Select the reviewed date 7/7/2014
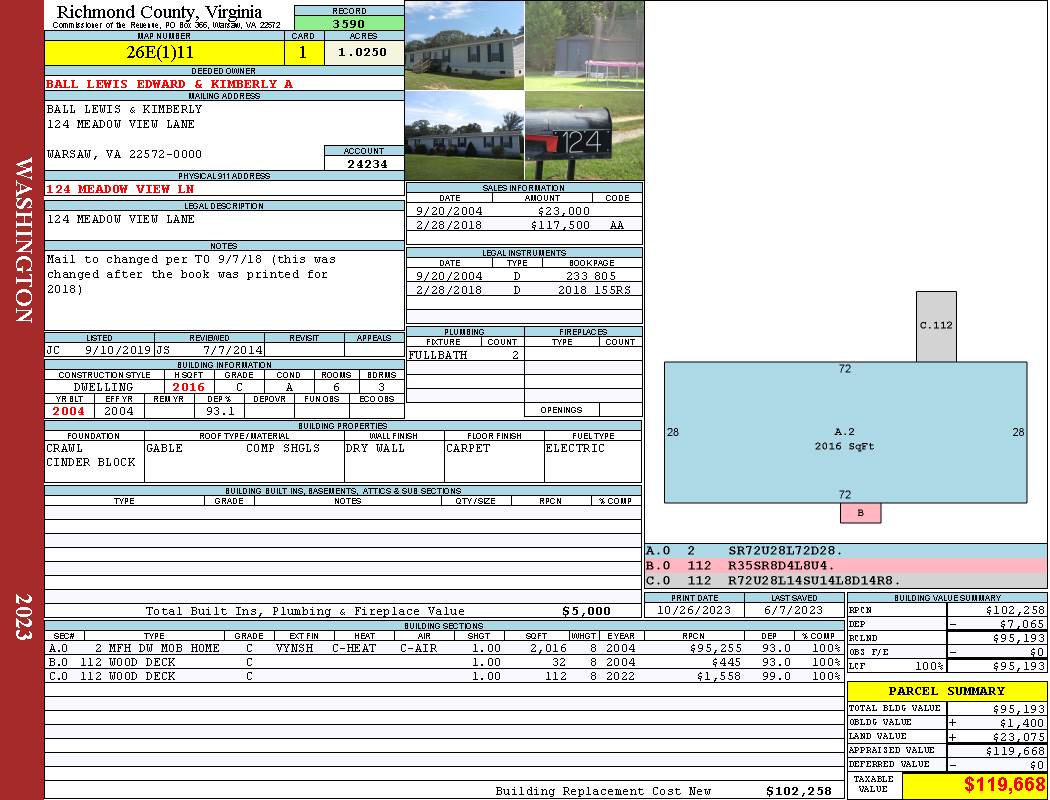 [x=232, y=349]
